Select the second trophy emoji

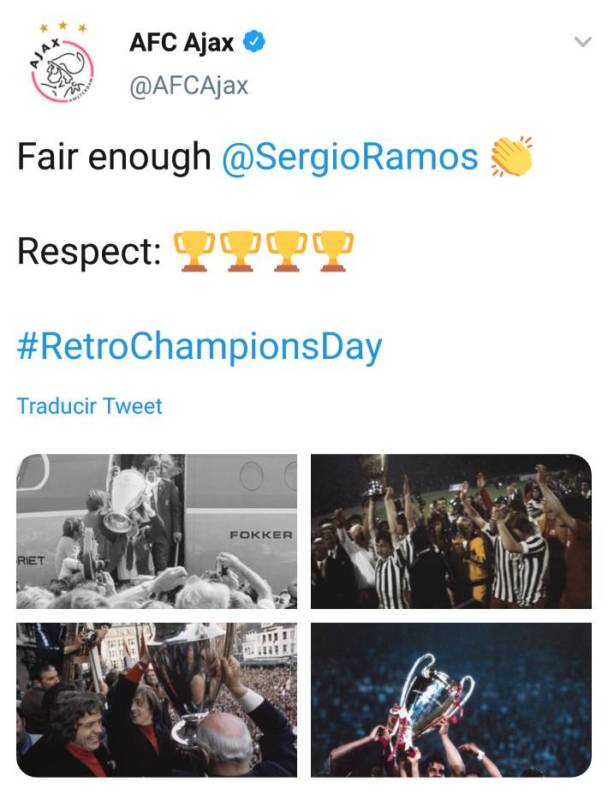click(x=240, y=251)
